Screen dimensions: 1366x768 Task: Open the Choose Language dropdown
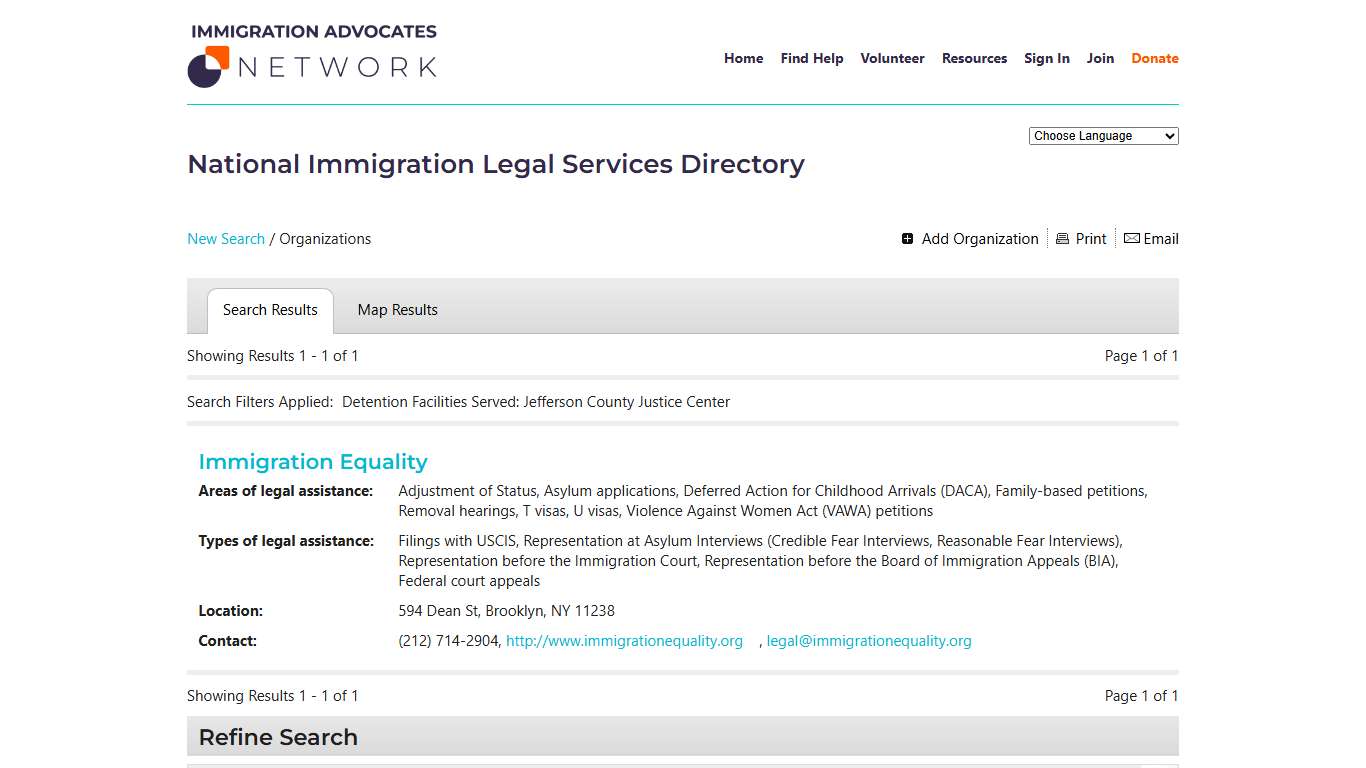click(1103, 135)
